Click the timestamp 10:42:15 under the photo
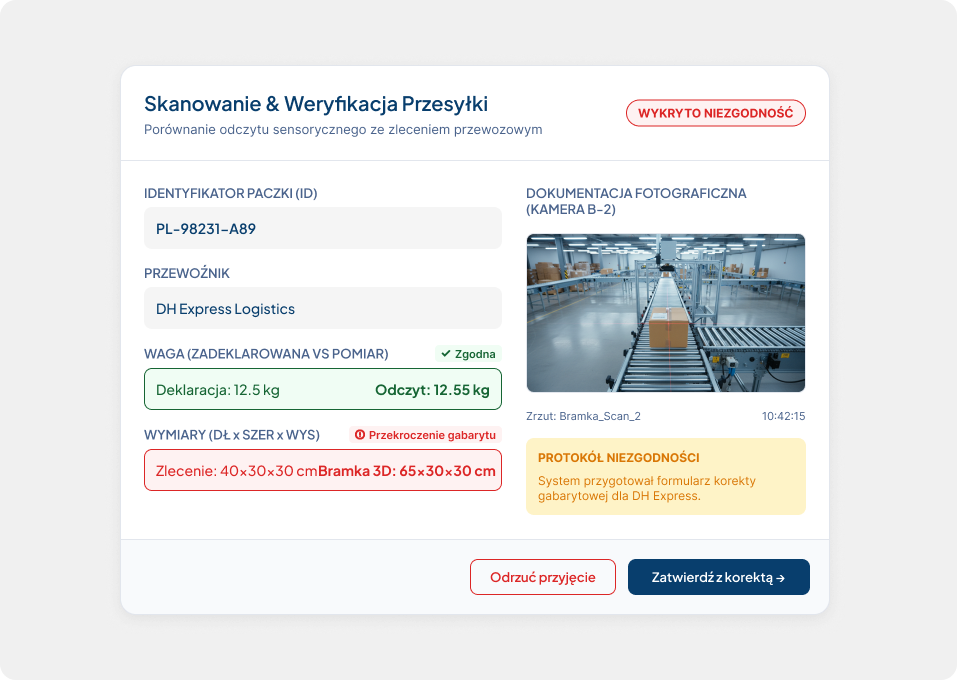This screenshot has height=680, width=957. pos(783,416)
